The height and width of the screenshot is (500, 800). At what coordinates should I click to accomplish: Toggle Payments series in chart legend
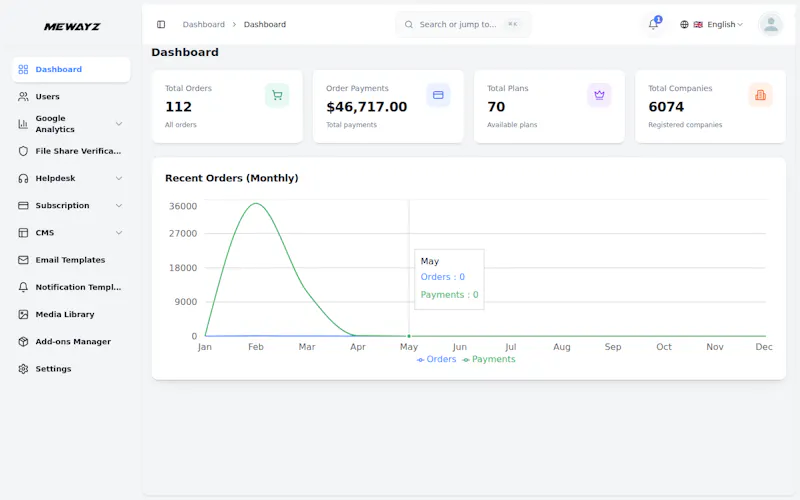pos(489,359)
